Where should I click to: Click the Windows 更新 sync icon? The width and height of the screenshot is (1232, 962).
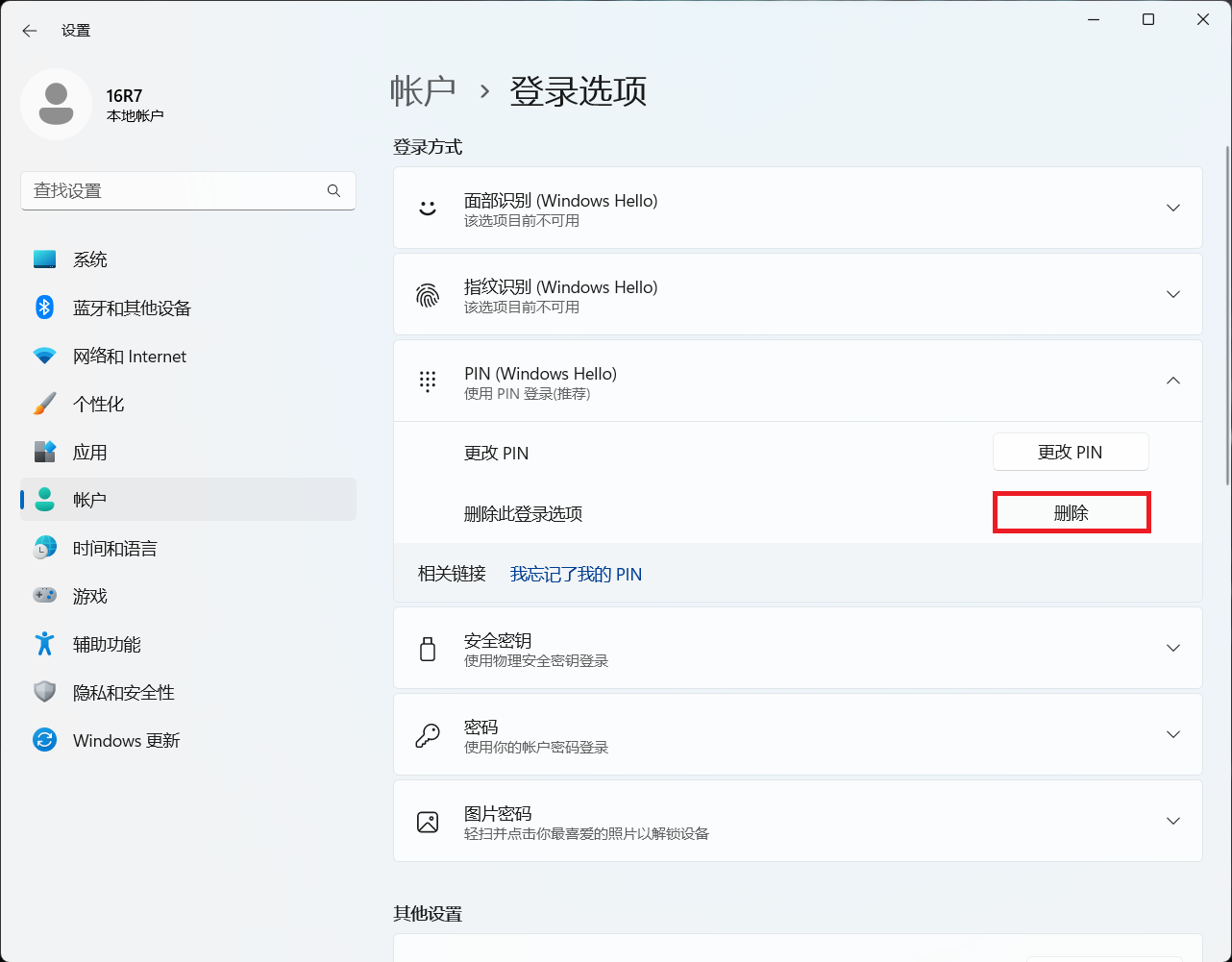click(x=44, y=740)
